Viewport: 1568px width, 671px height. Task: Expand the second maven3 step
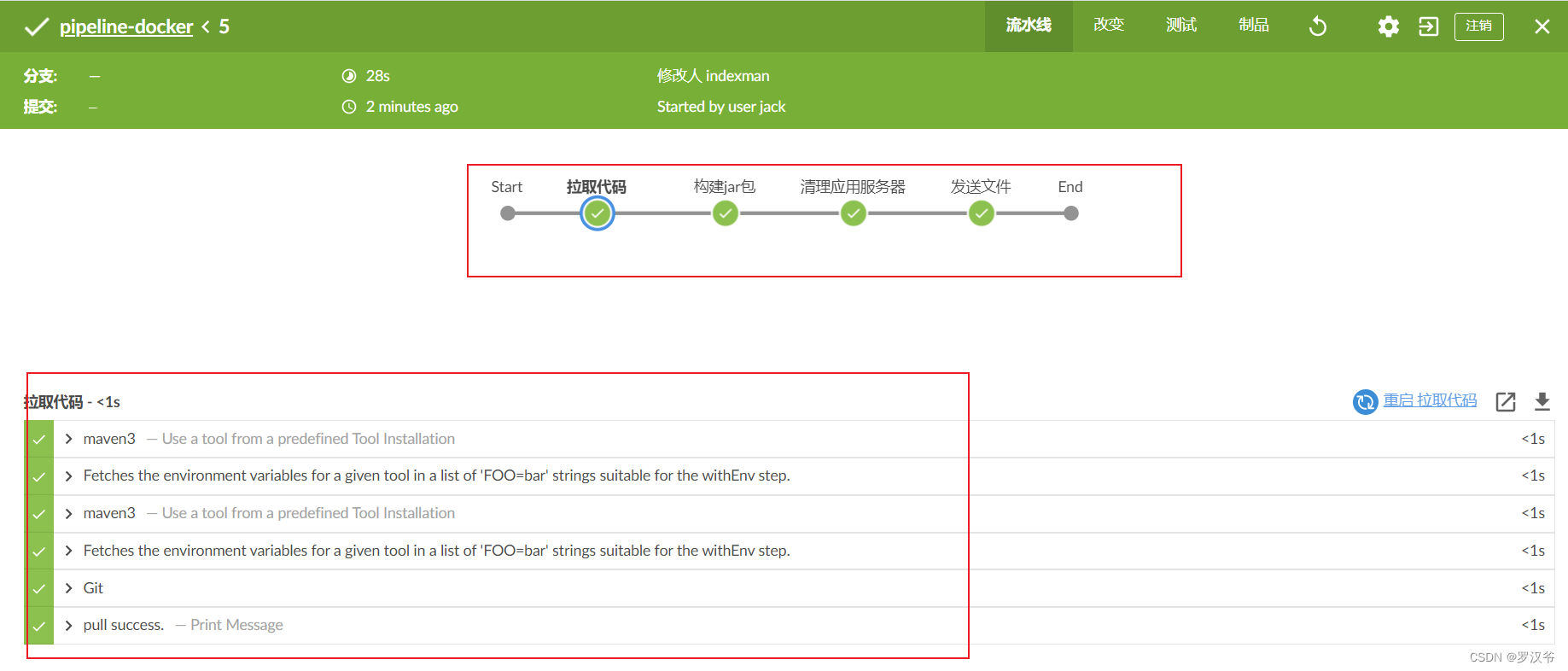(69, 513)
